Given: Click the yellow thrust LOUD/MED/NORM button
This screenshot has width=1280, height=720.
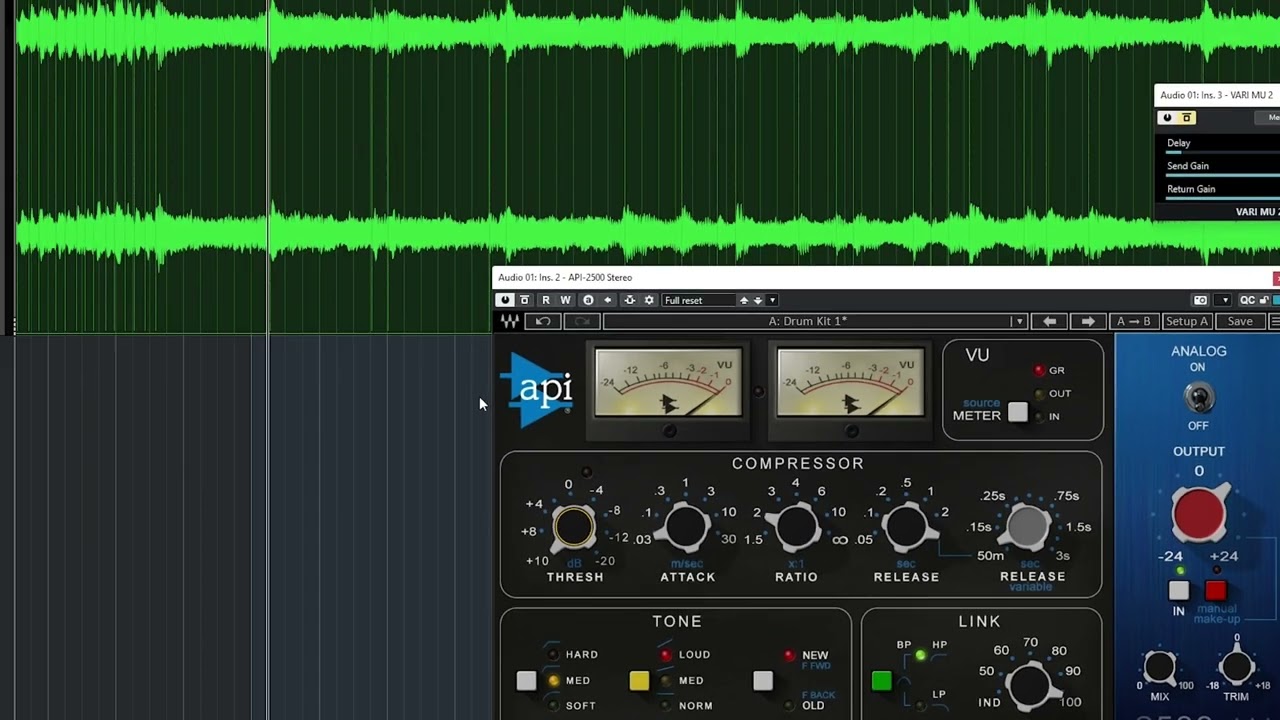Looking at the screenshot, I should (x=639, y=681).
